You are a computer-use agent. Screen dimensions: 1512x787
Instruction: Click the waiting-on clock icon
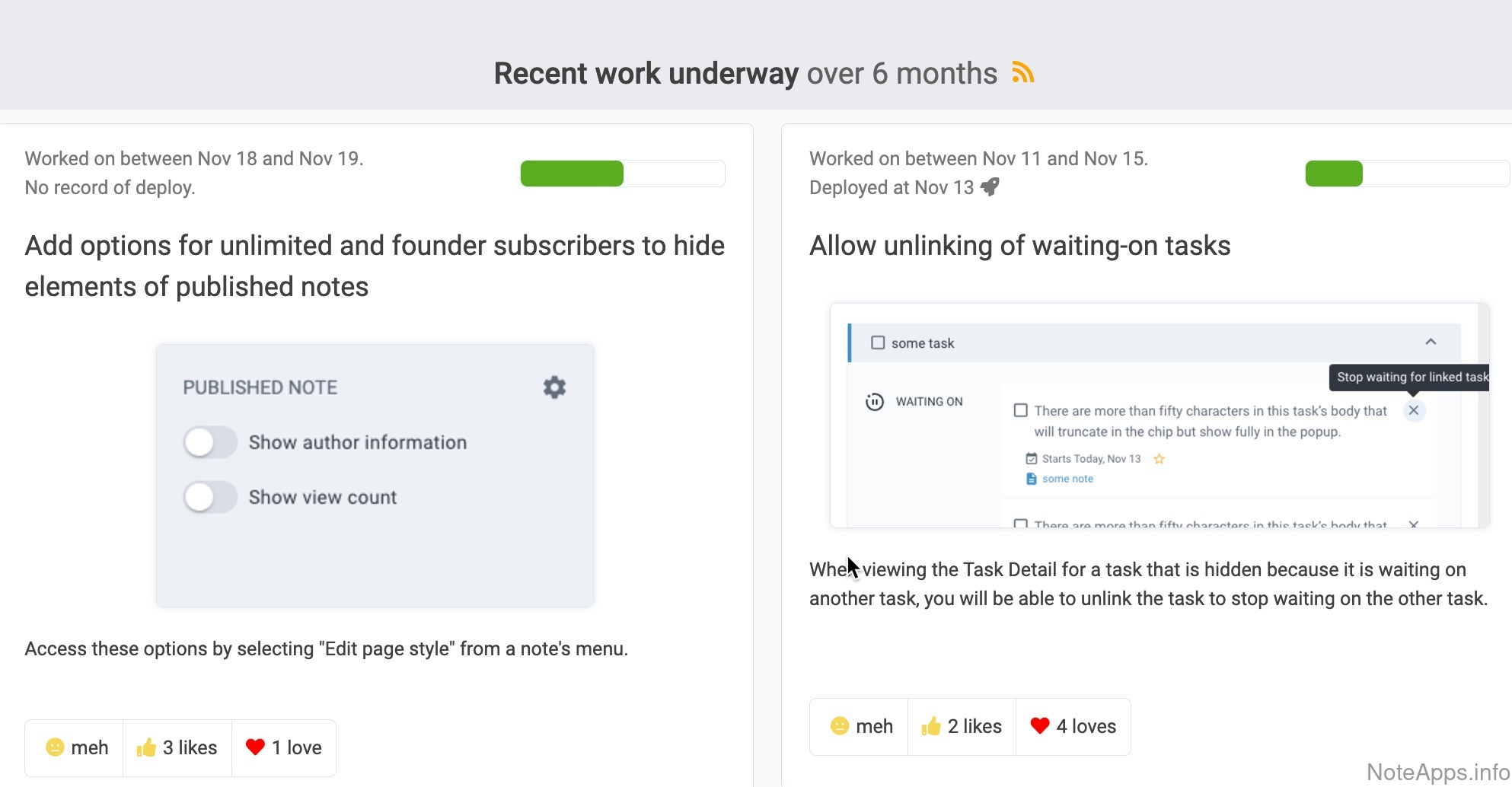click(x=875, y=402)
